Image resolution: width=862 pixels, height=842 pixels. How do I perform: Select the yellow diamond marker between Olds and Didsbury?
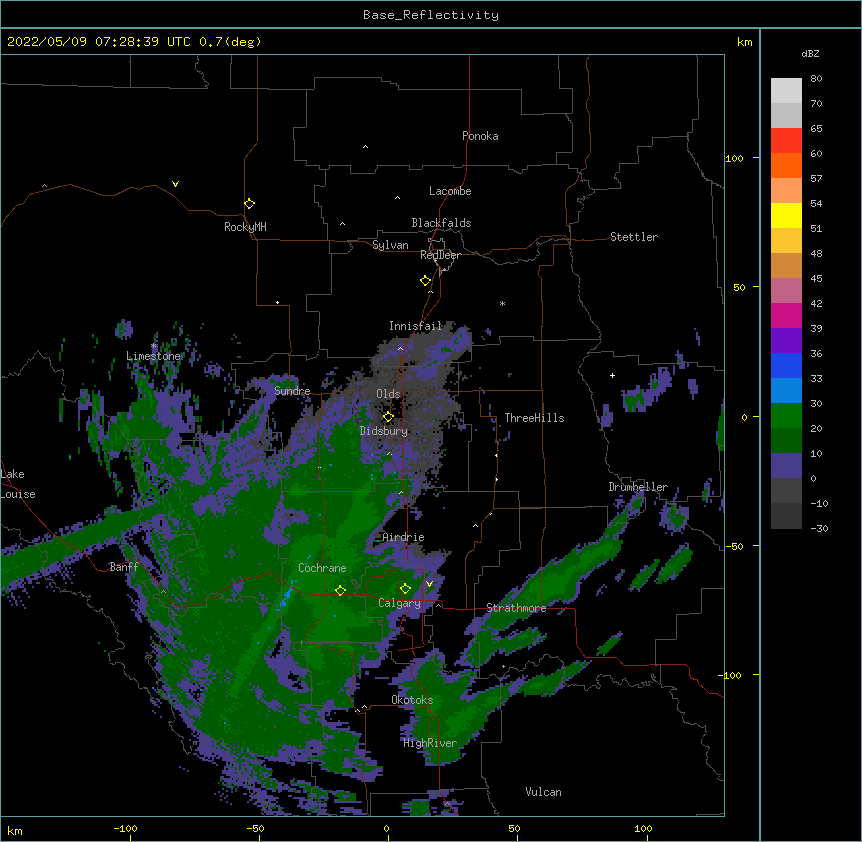388,417
